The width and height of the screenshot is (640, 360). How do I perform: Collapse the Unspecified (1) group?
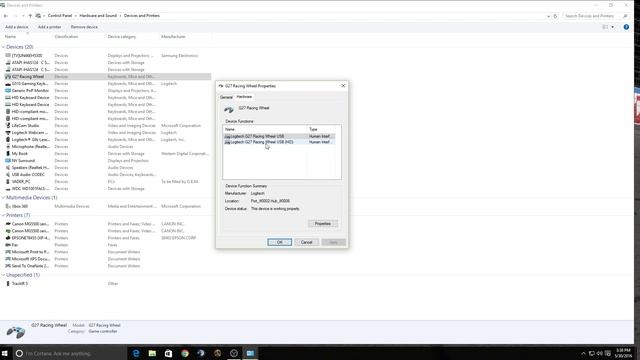(3, 275)
